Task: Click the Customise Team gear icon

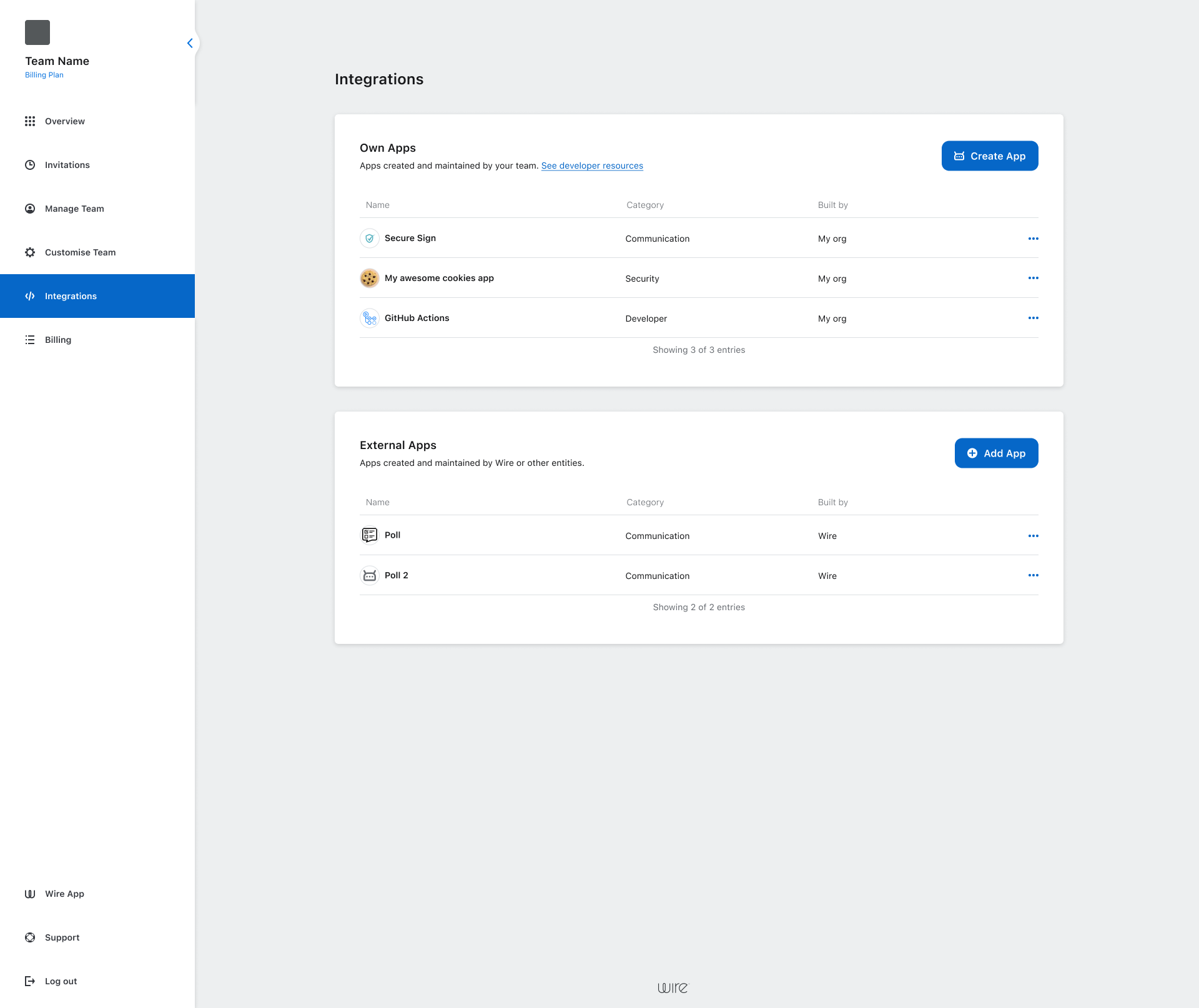Action: 30,252
